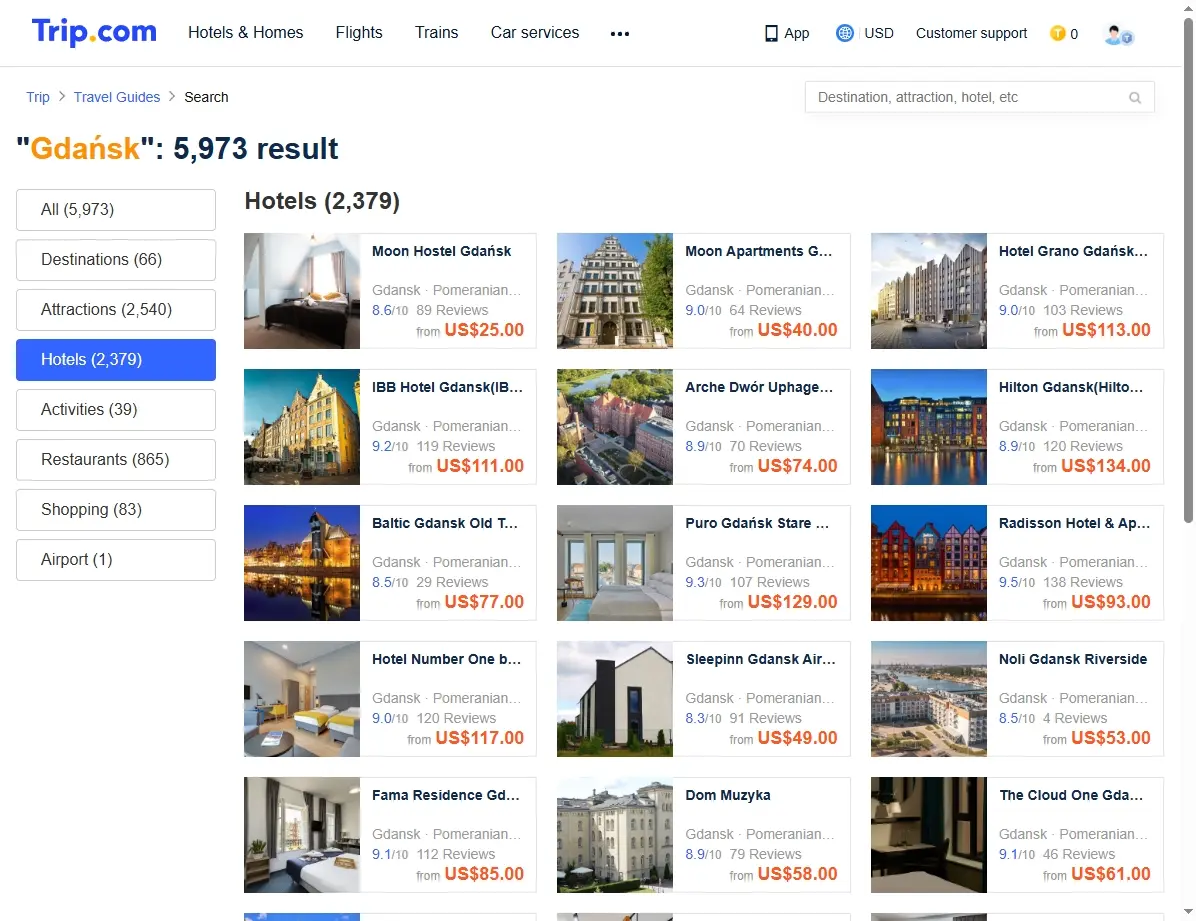
Task: Click US$25.00 price of Moon Hostel
Action: pyautogui.click(x=484, y=330)
